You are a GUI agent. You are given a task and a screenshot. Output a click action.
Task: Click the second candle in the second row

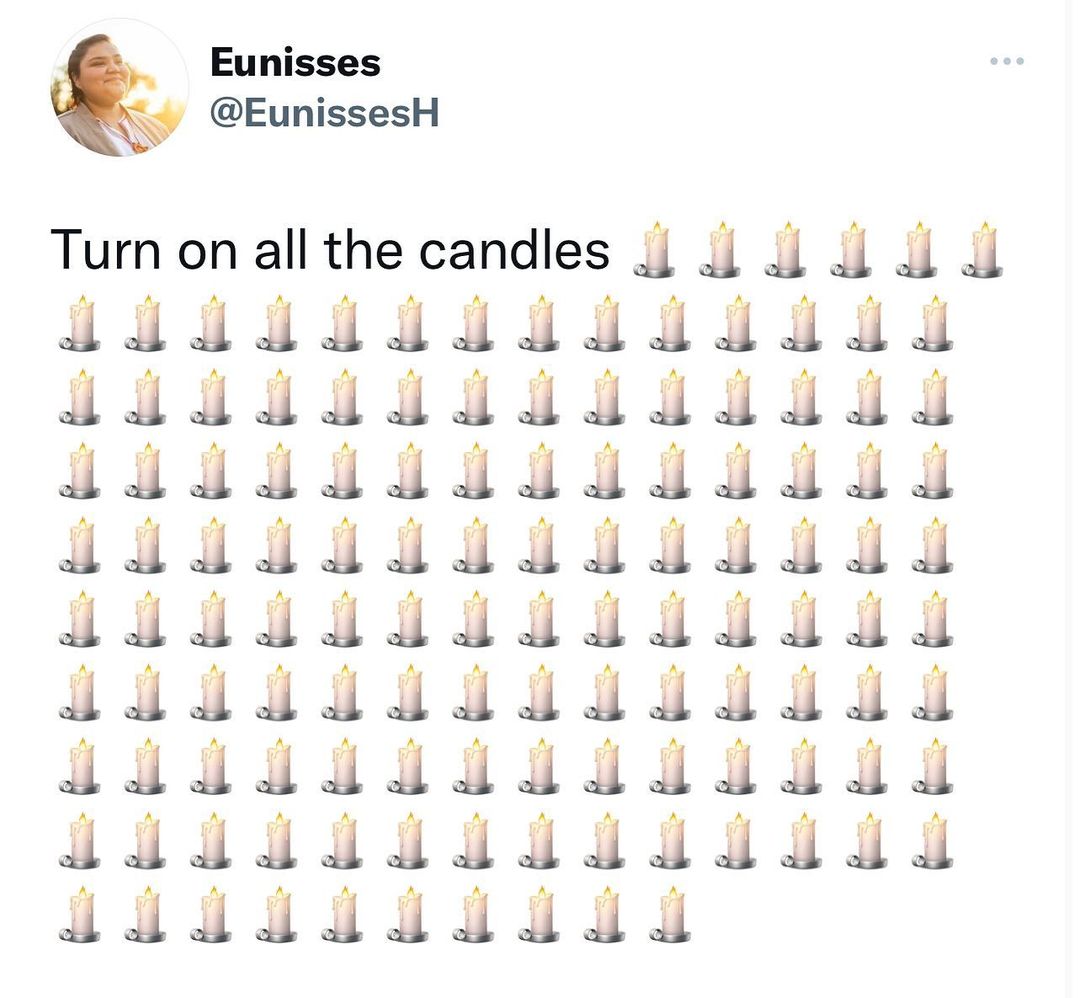click(145, 324)
